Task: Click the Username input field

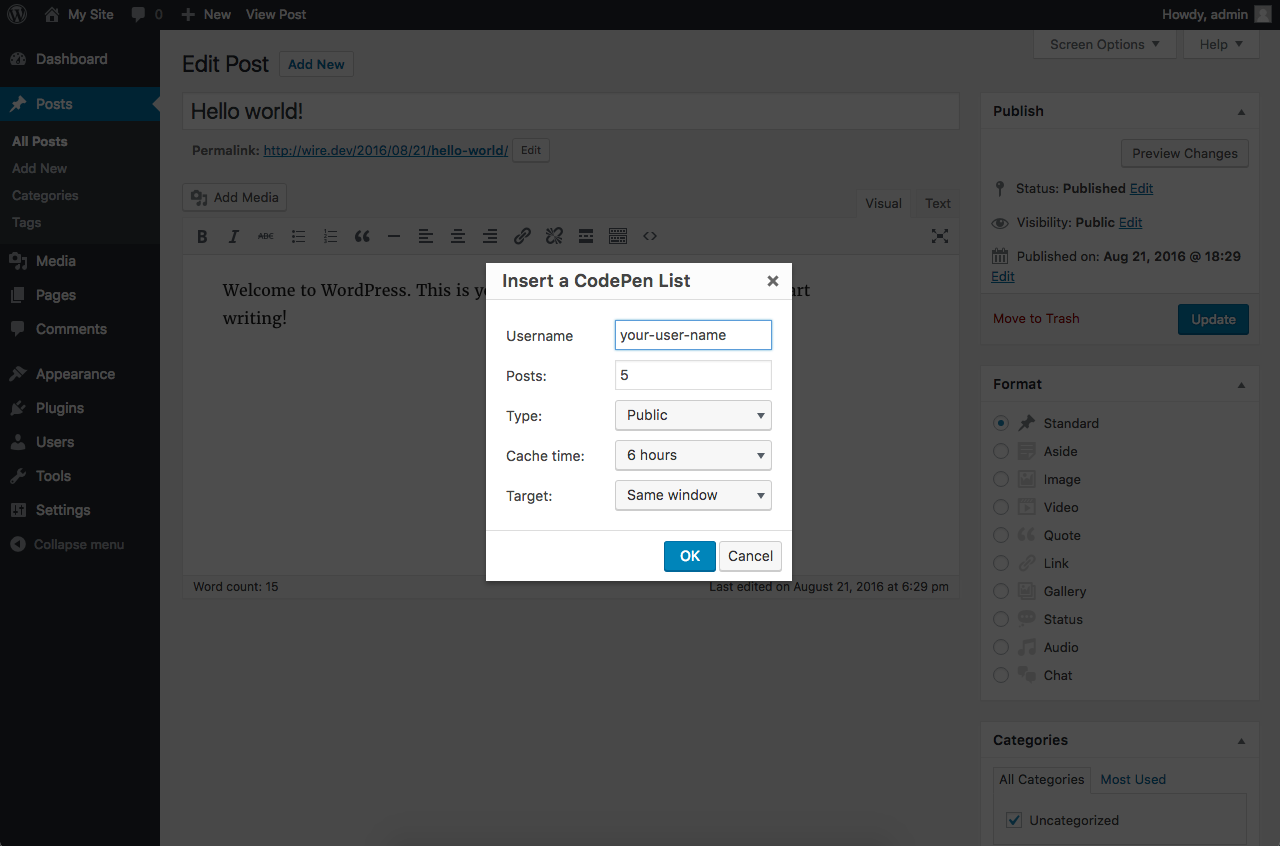Action: [693, 335]
